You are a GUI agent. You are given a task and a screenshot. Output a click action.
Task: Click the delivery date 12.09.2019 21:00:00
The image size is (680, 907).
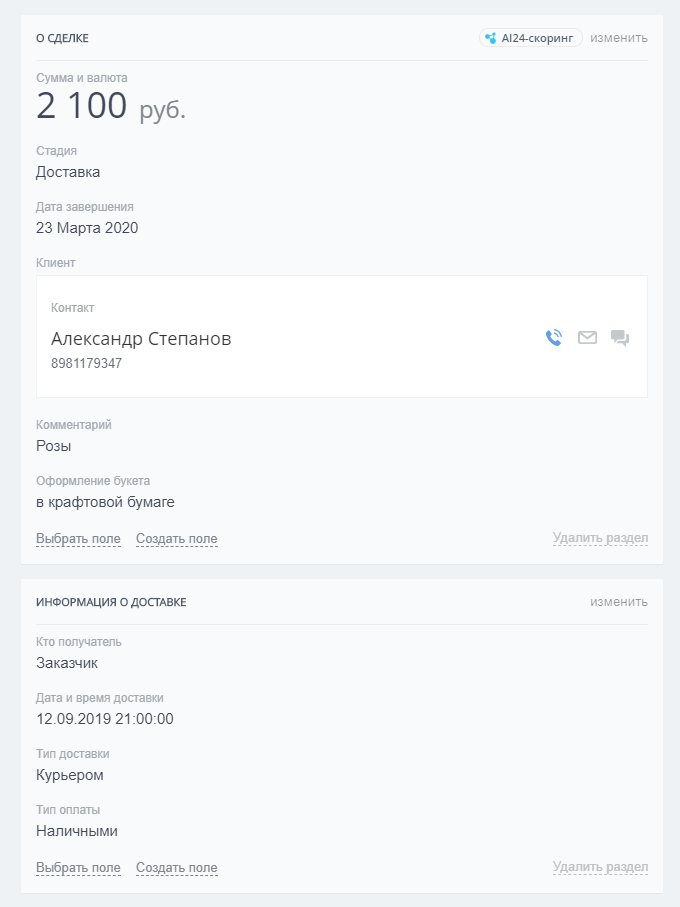click(x=105, y=719)
